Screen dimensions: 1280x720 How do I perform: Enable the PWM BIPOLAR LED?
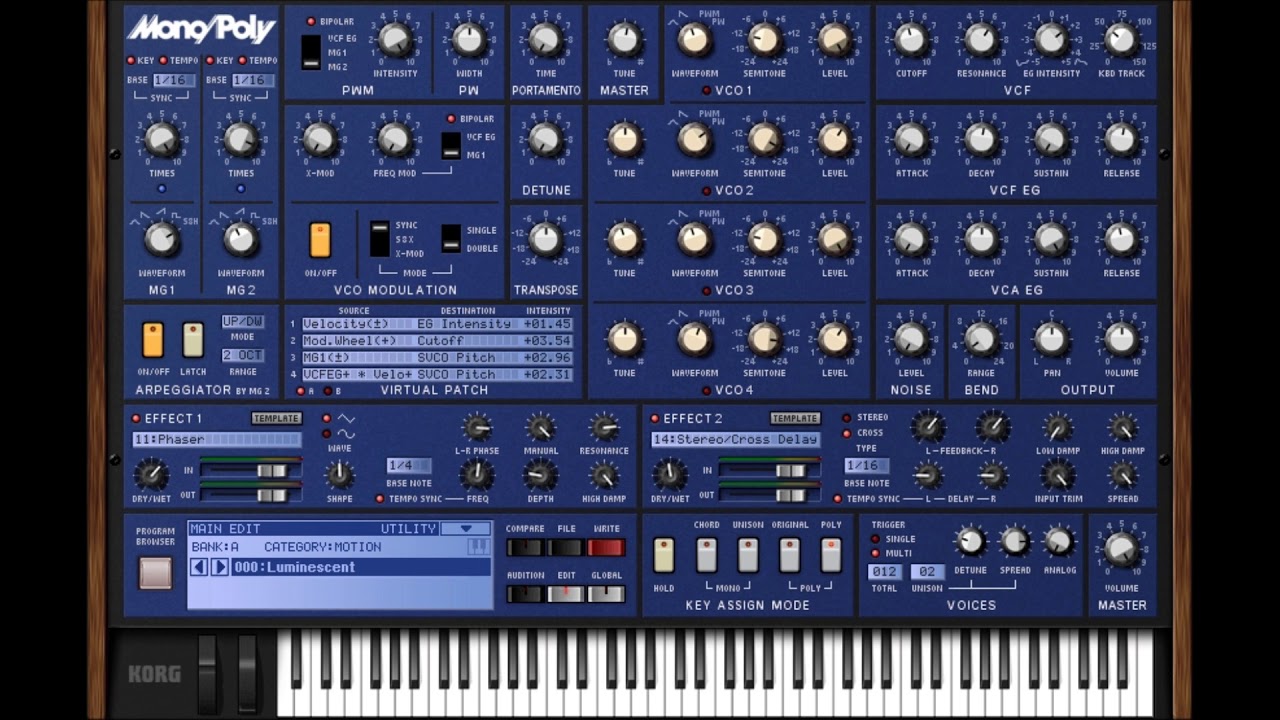click(x=311, y=21)
